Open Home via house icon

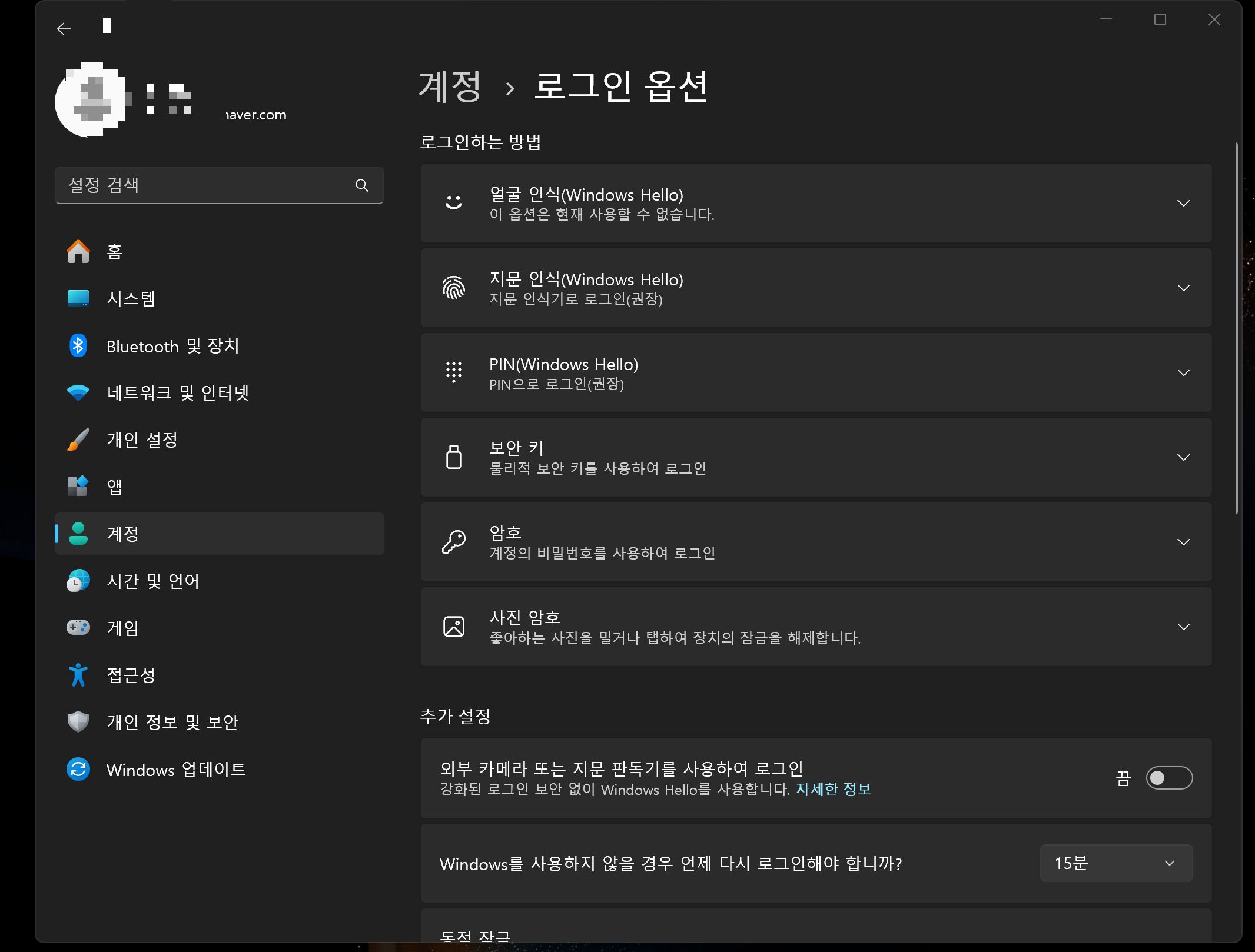click(78, 252)
